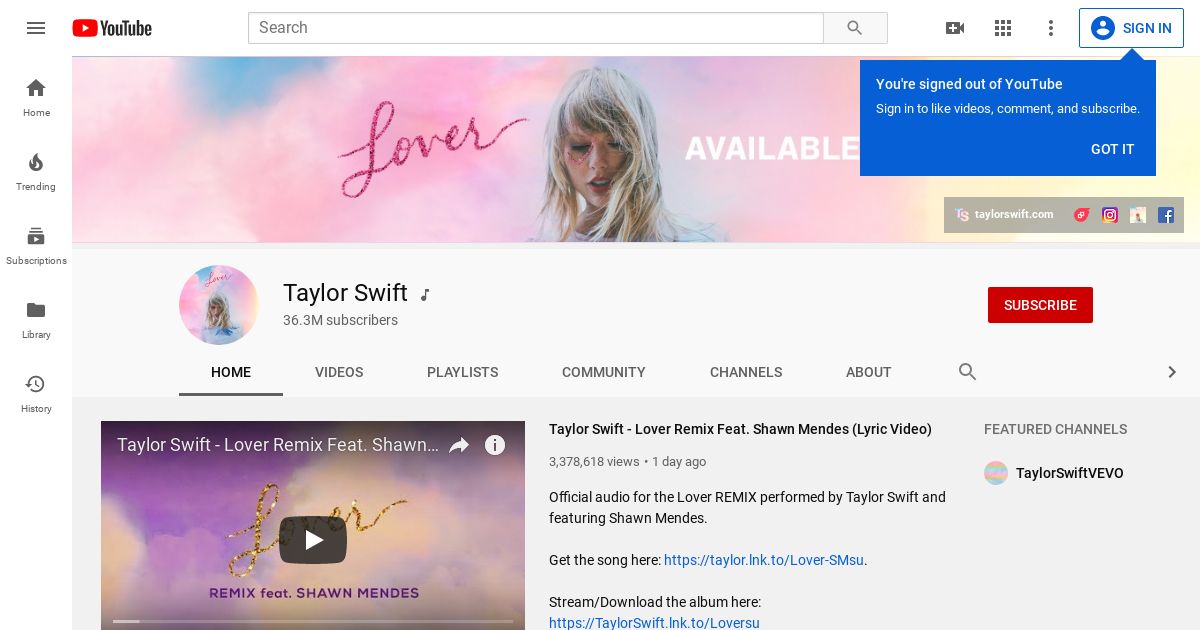The height and width of the screenshot is (630, 1200).
Task: Click the search magnifier button
Action: tap(855, 28)
